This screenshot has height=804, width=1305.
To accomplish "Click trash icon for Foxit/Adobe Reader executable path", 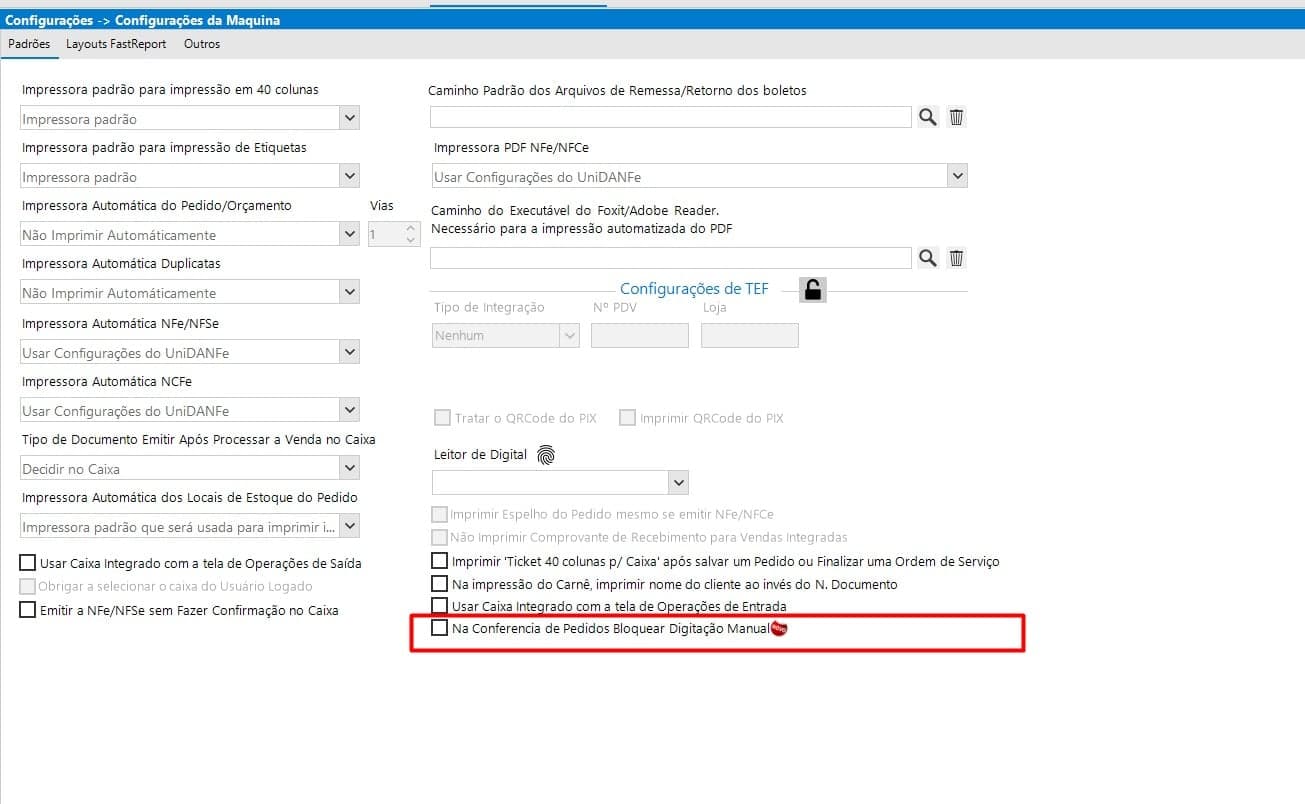I will point(956,258).
